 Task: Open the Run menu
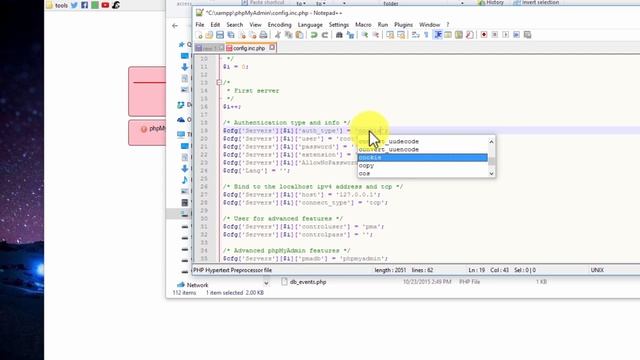(383, 25)
